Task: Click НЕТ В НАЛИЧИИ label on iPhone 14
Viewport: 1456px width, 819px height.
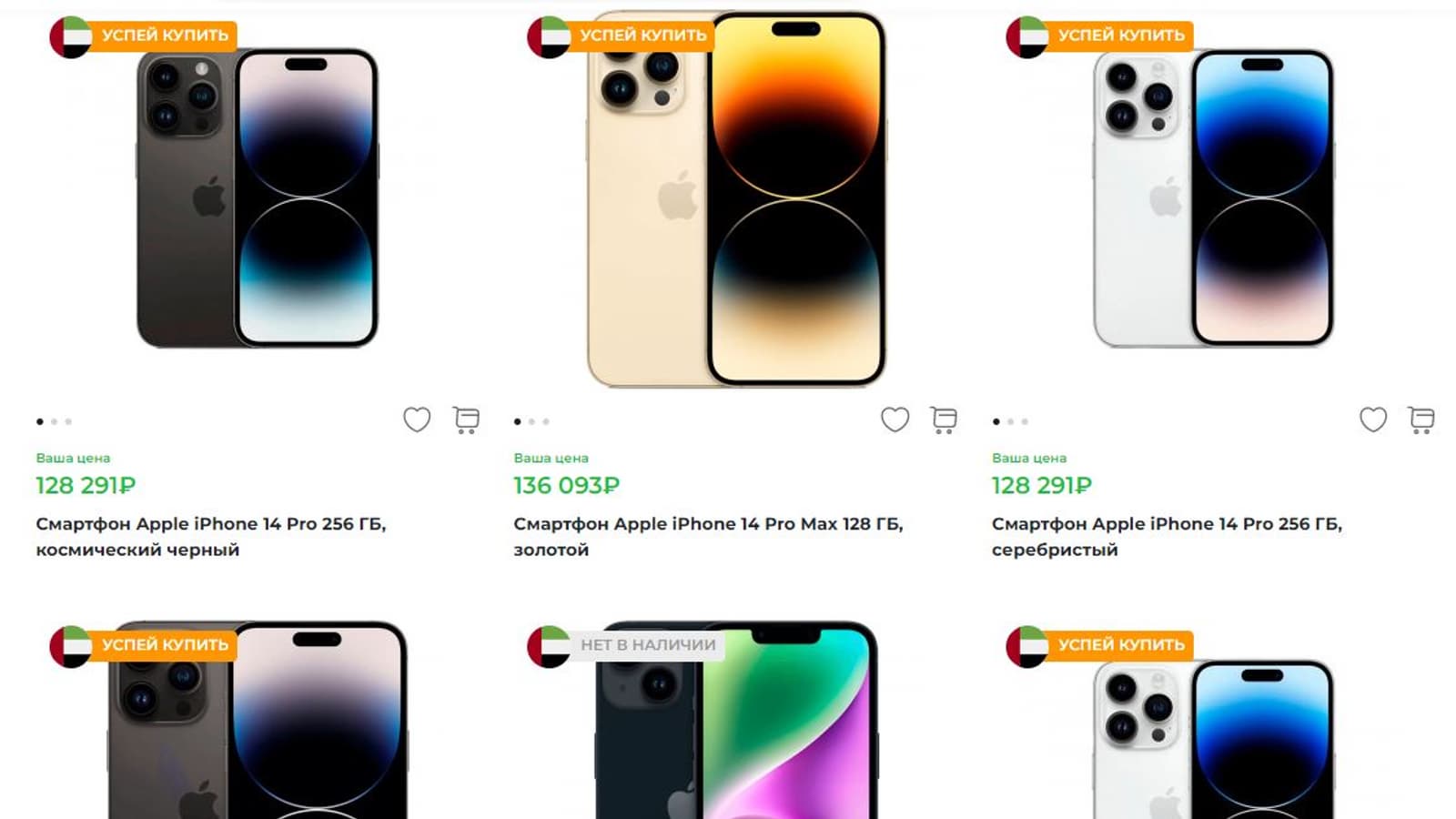Action: 648,645
